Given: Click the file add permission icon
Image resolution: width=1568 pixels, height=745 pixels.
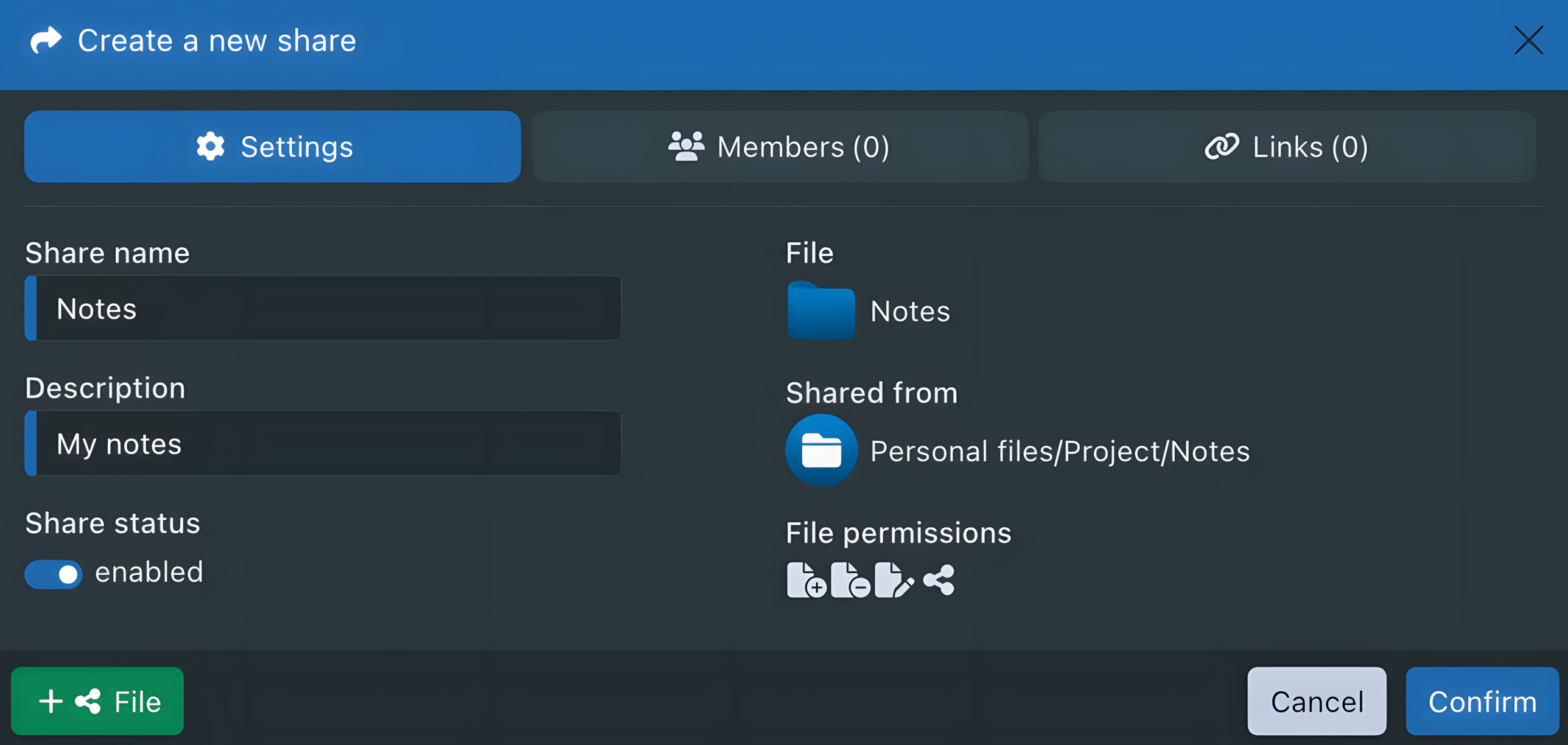Looking at the screenshot, I should coord(807,579).
